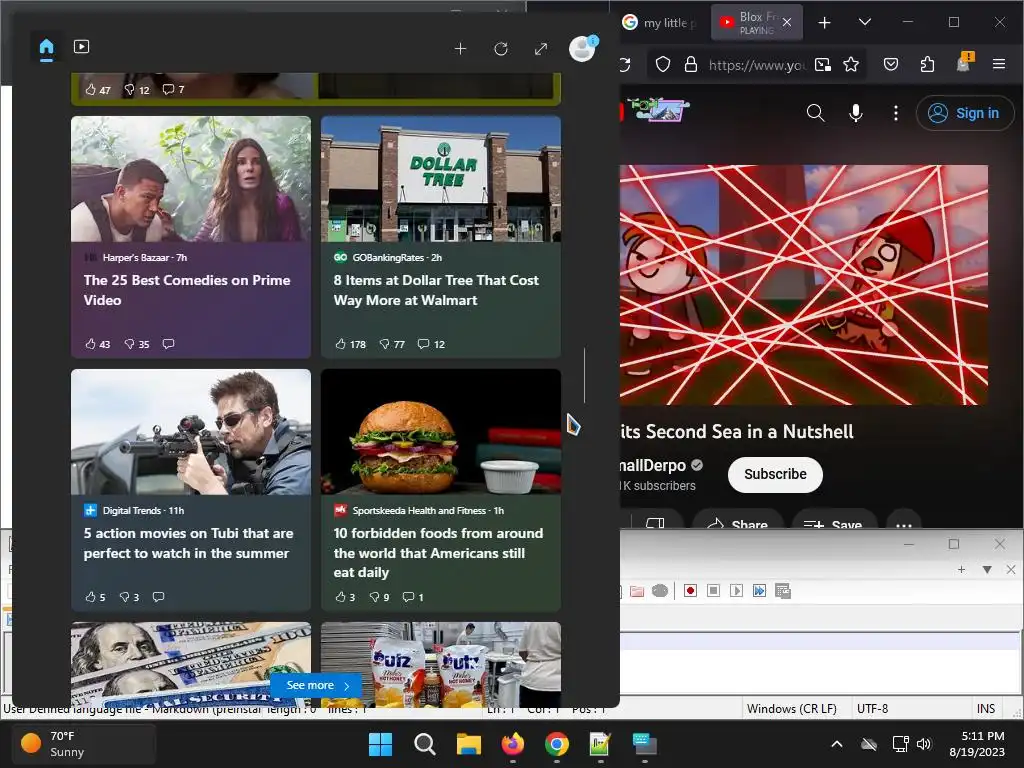Open 10 forbidden foods article
Screen dimensions: 1024x768
[438, 552]
